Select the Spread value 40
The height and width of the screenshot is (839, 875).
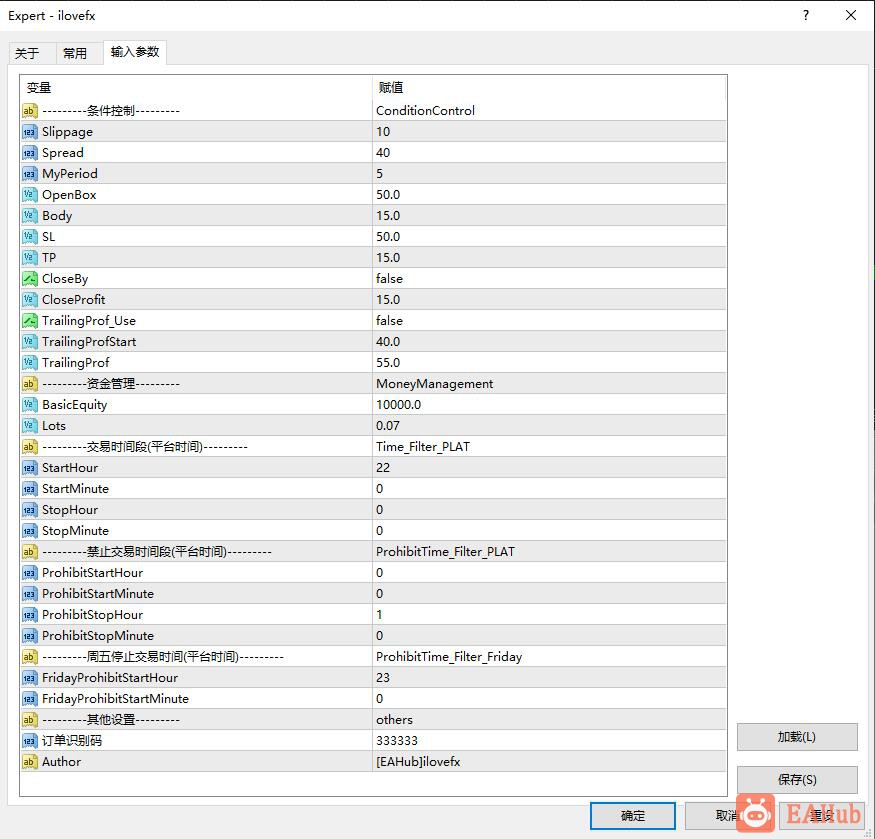point(549,153)
